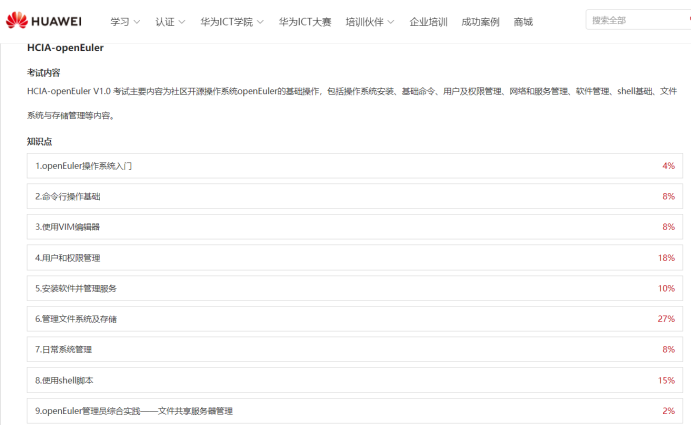This screenshot has width=691, height=426.
Task: Click the 4% weight value
Action: pos(669,166)
